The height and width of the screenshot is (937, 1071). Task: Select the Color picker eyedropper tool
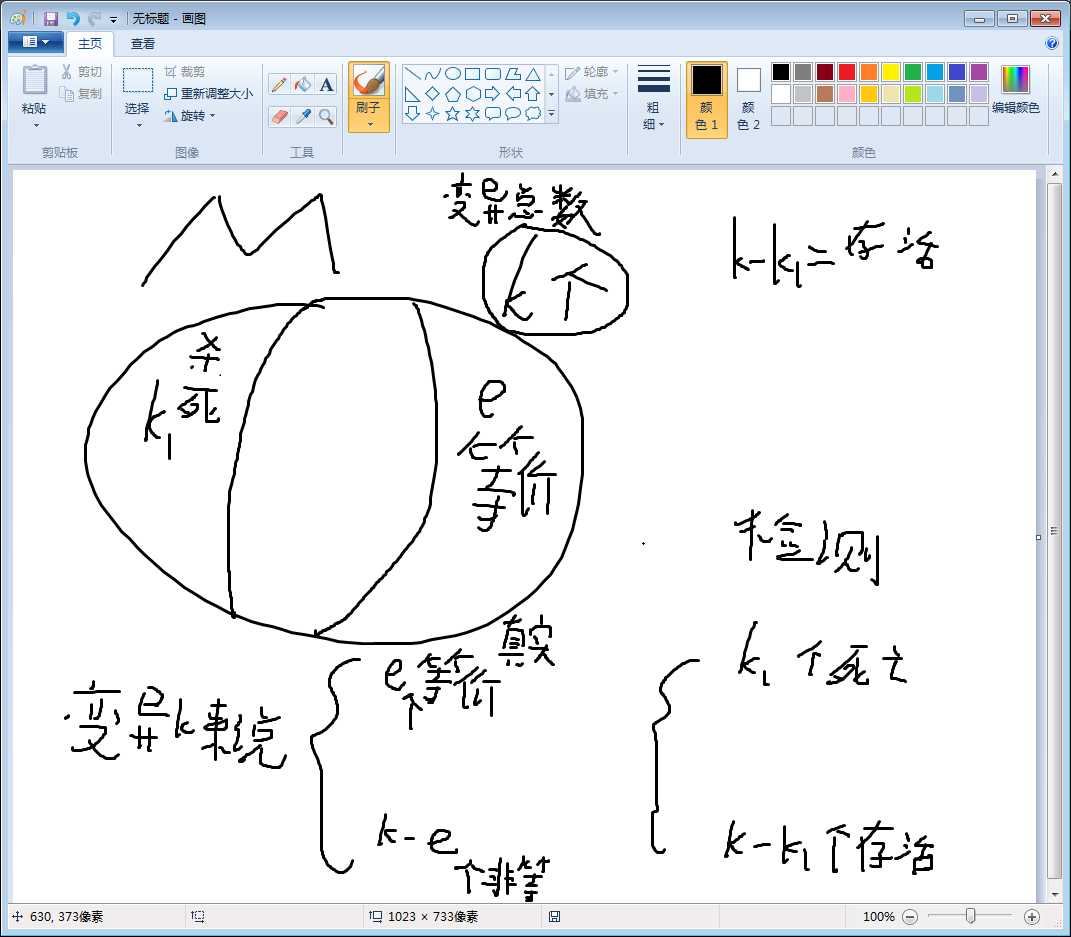303,117
